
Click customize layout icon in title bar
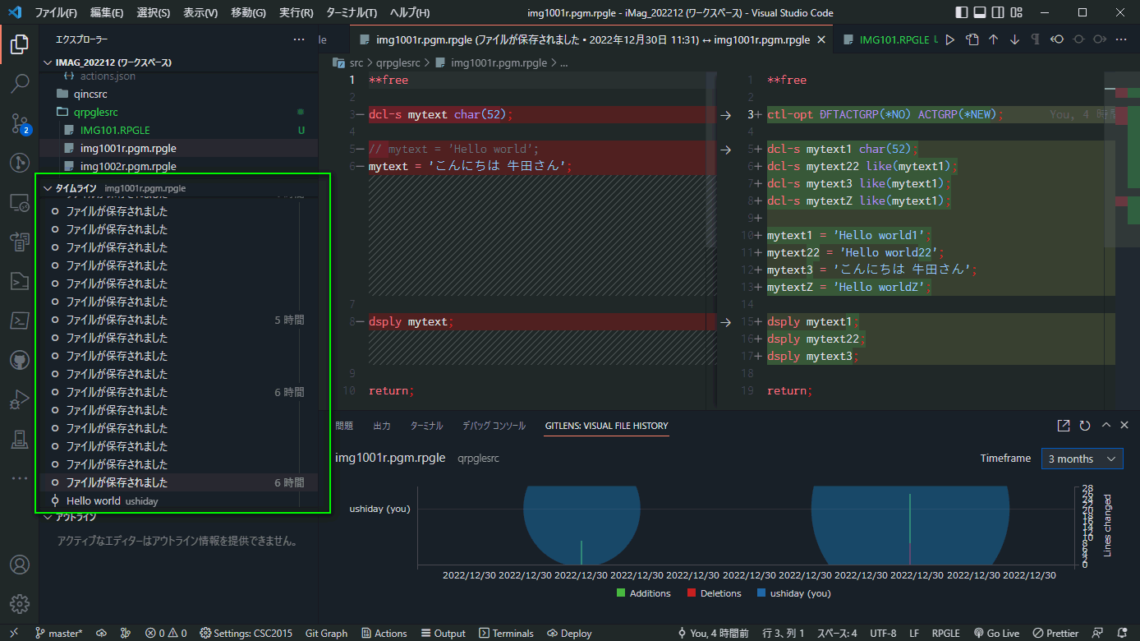(1016, 12)
